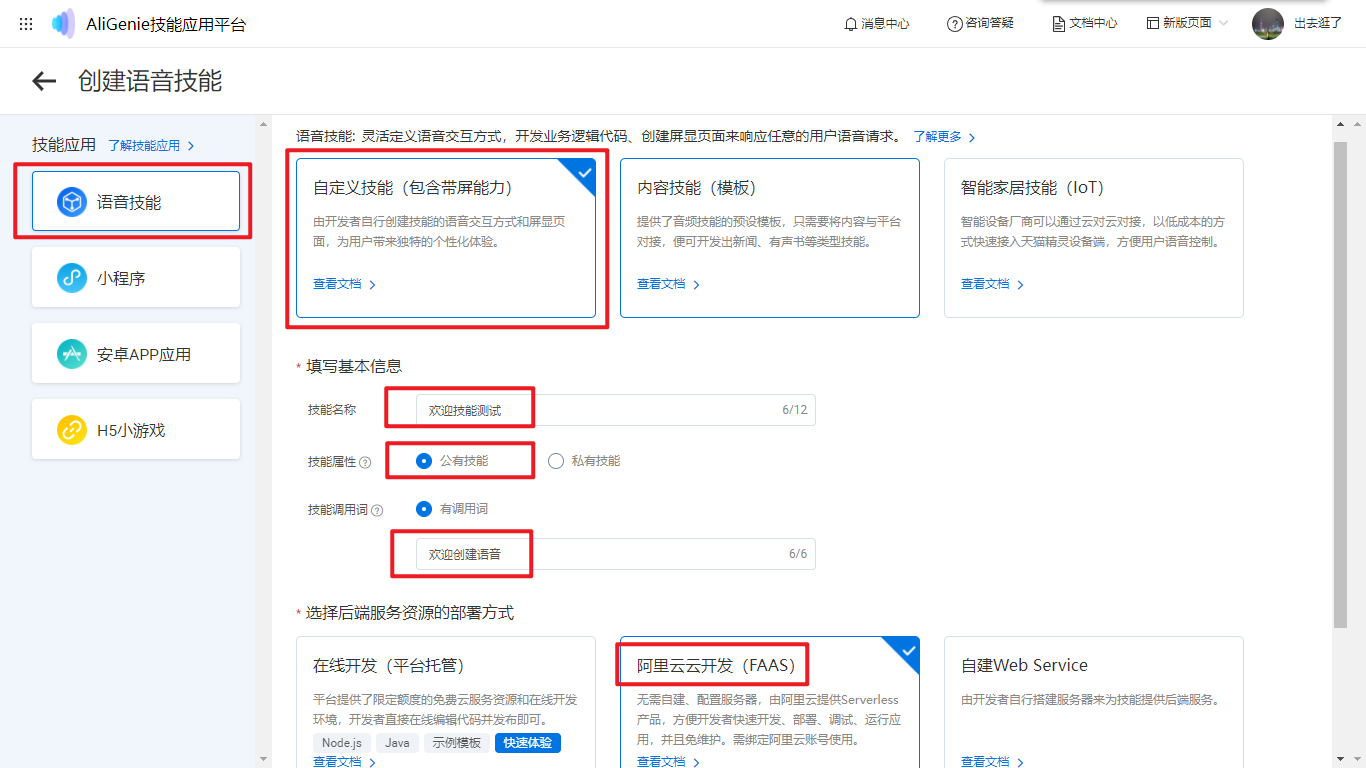Click the 新版页面 layout icon
1366x768 pixels.
pos(1152,23)
